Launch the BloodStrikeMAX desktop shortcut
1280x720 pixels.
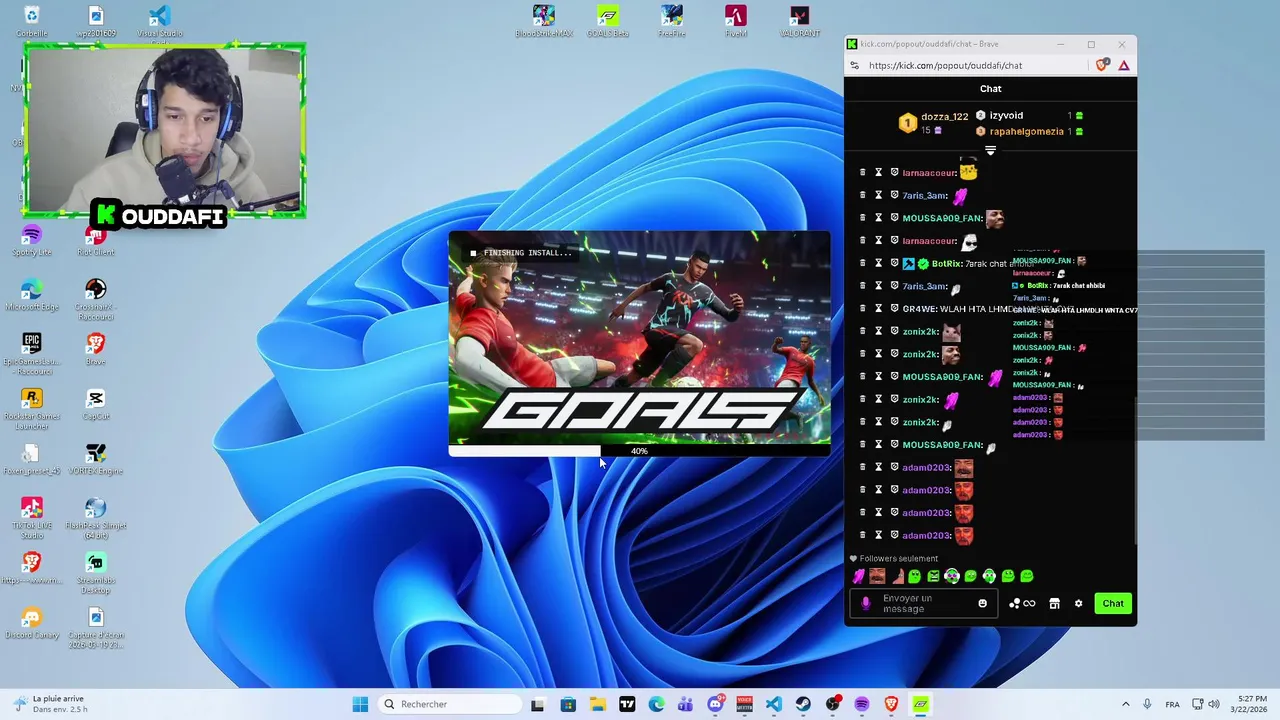click(x=544, y=21)
